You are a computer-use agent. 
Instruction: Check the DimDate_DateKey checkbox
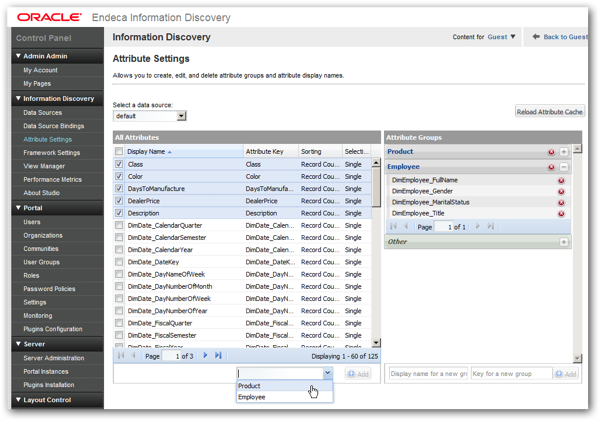point(119,262)
